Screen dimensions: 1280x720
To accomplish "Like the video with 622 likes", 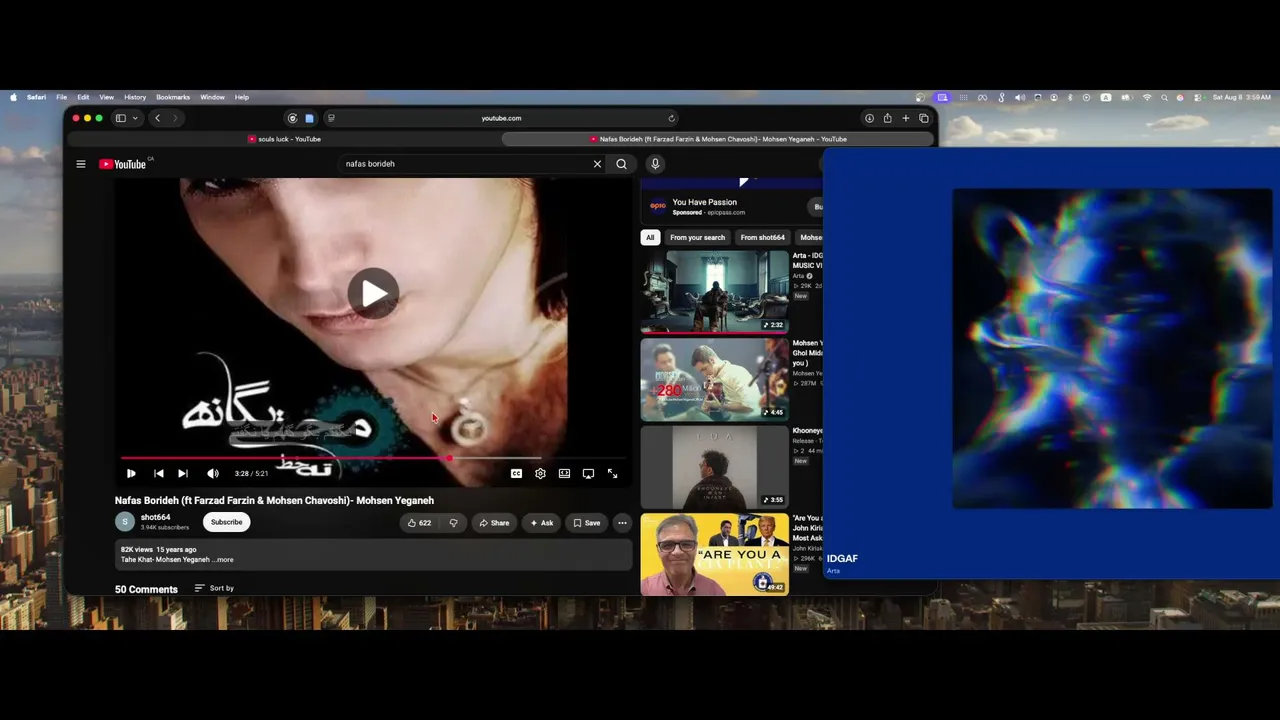I will click(419, 523).
